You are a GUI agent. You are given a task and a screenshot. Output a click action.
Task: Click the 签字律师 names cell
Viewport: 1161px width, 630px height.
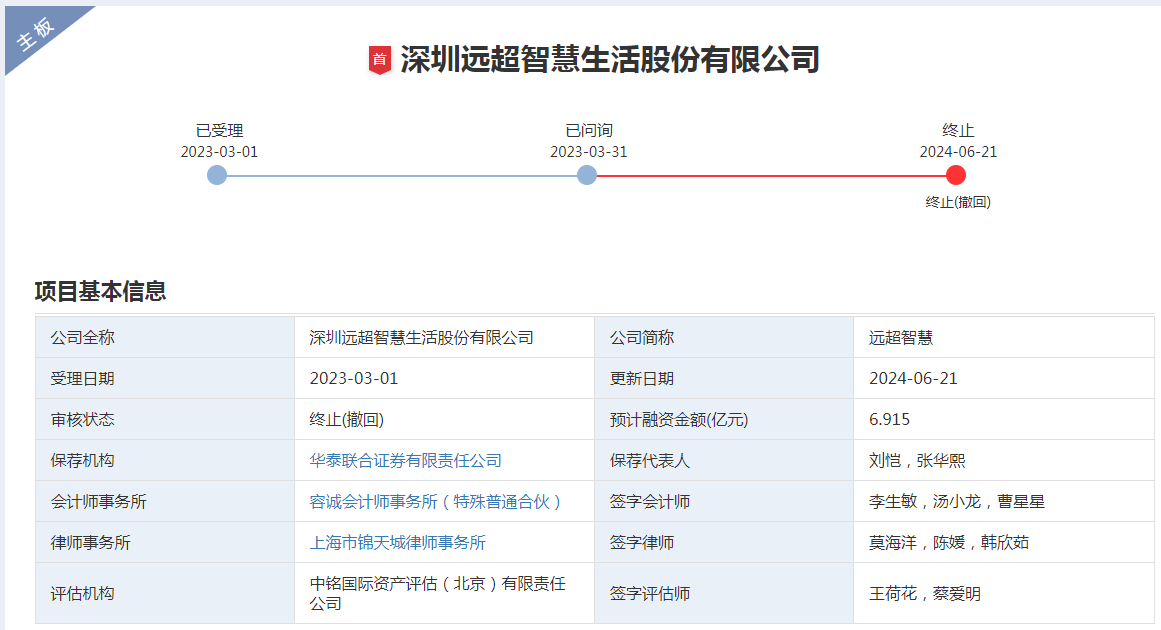949,542
